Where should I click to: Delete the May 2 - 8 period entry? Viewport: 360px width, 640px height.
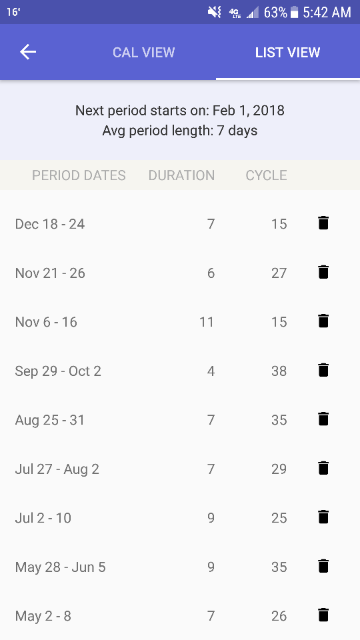tap(323, 615)
